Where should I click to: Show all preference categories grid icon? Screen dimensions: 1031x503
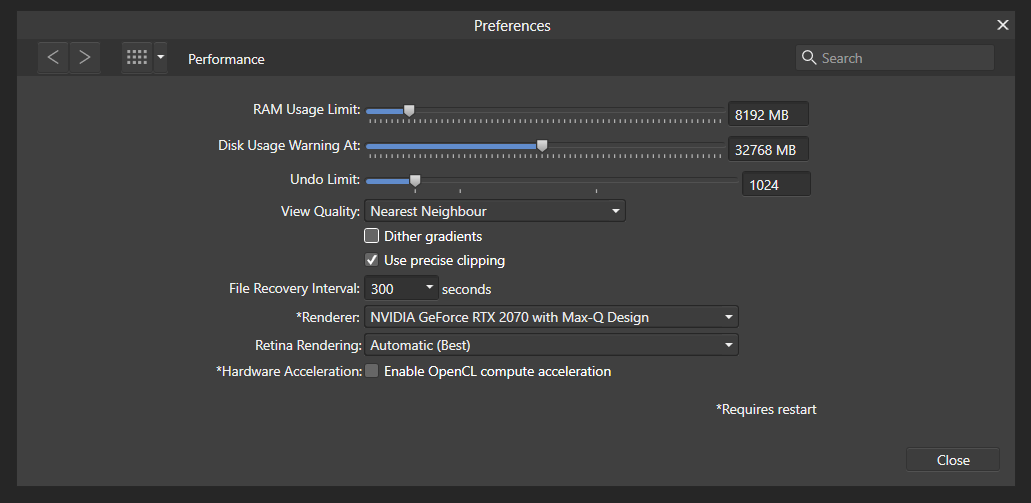(x=137, y=58)
